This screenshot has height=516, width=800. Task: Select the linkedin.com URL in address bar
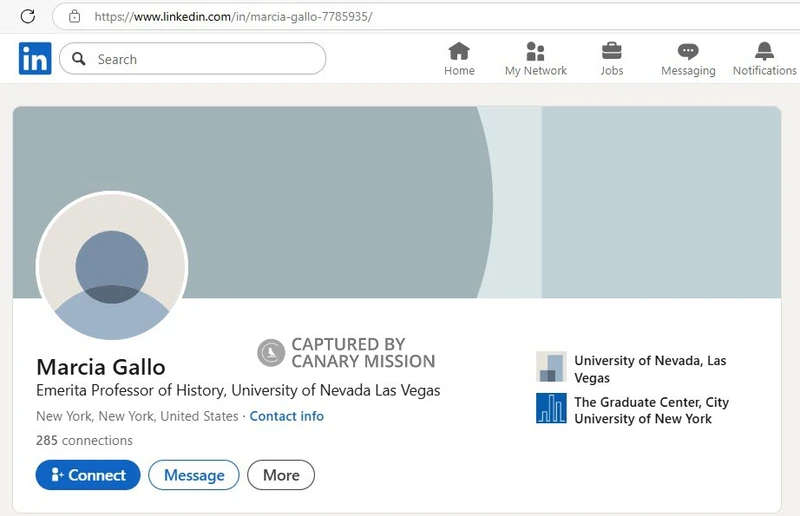[233, 16]
